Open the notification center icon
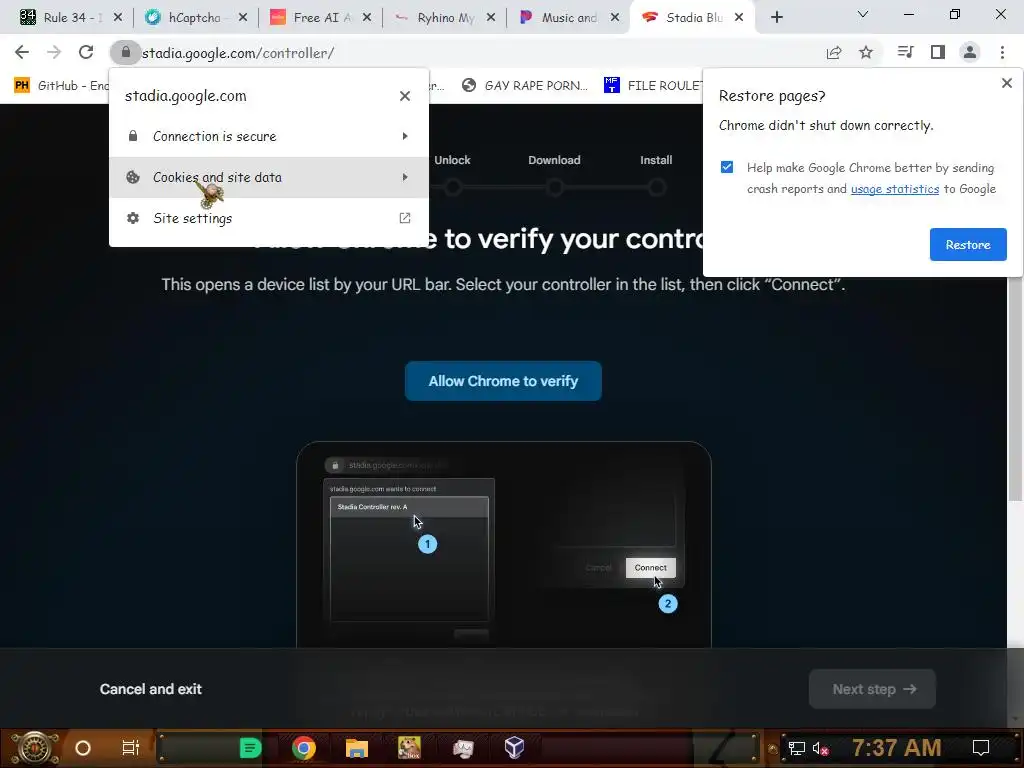1024x768 pixels. coord(981,748)
